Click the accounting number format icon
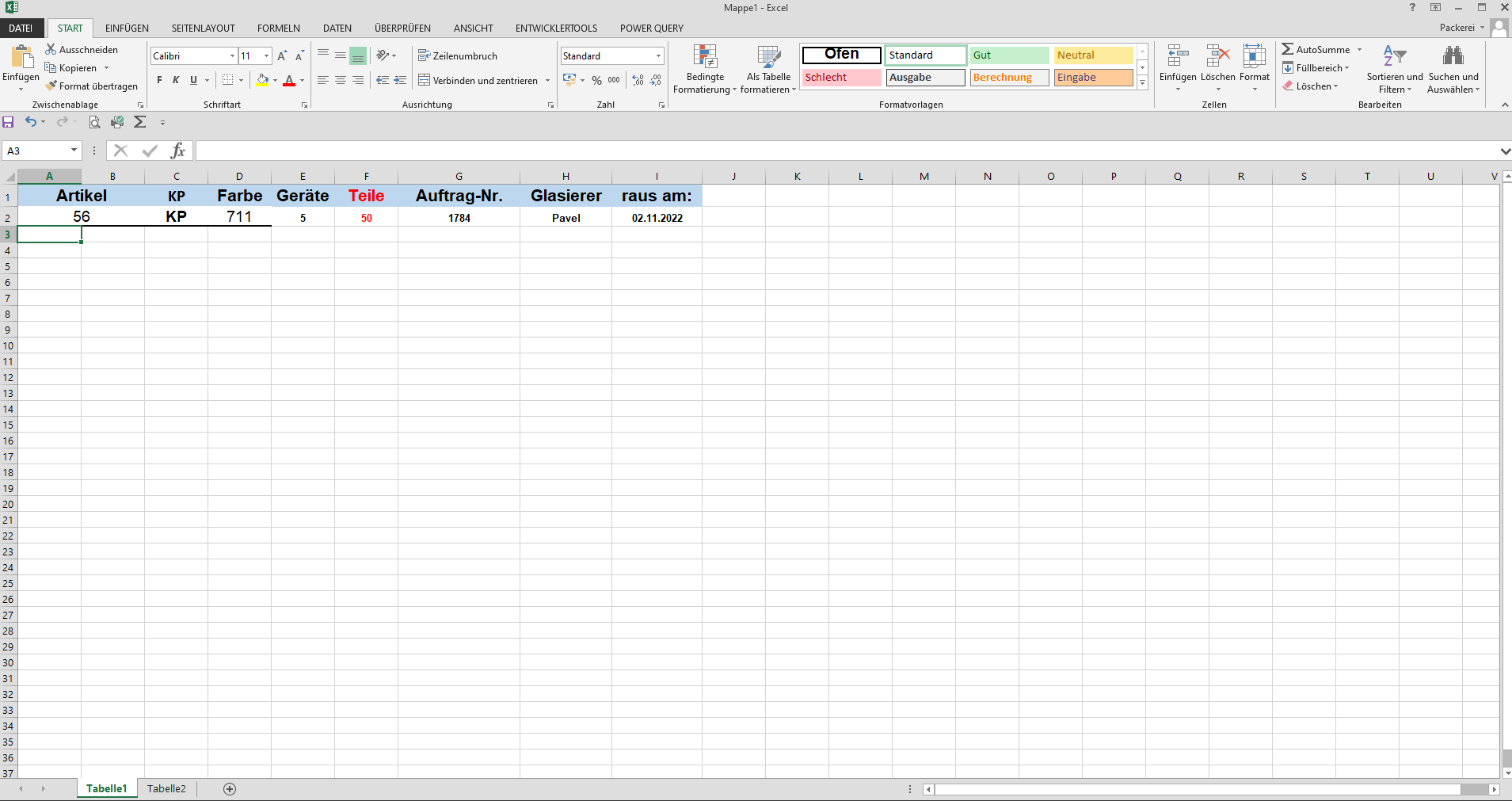The height and width of the screenshot is (801, 1512). click(569, 80)
